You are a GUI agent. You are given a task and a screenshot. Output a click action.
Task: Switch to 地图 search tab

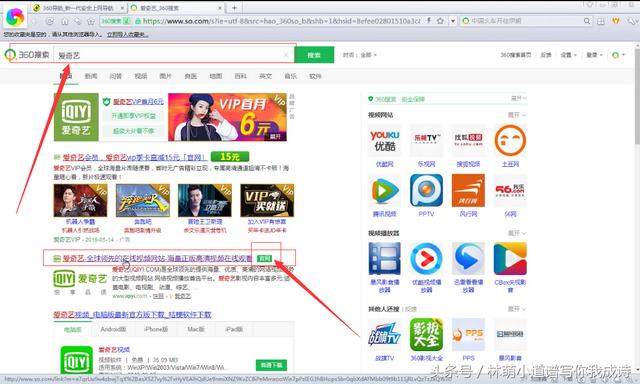point(216,76)
